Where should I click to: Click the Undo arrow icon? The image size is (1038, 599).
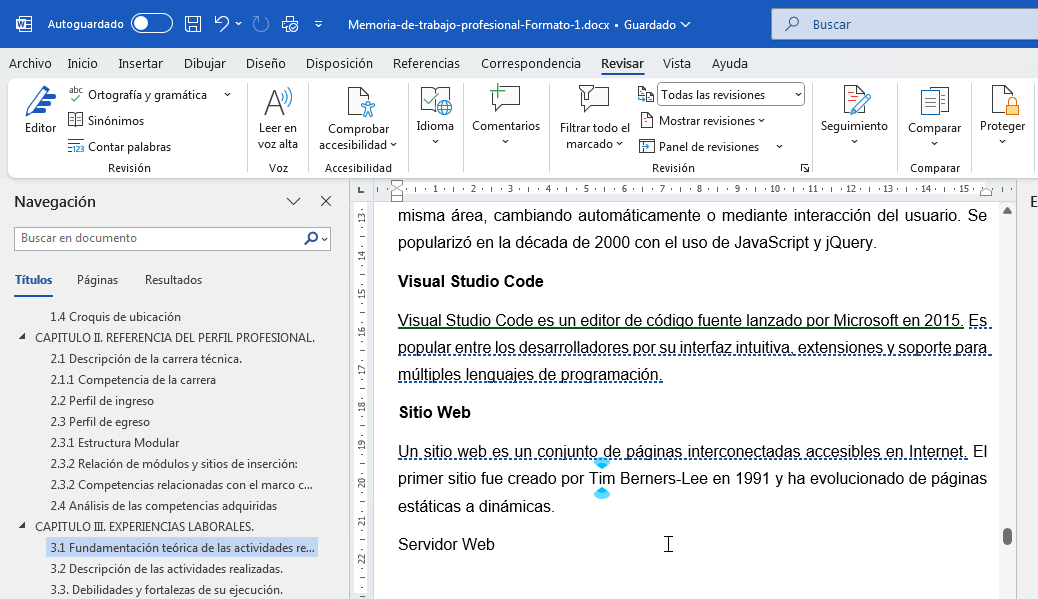pyautogui.click(x=222, y=24)
